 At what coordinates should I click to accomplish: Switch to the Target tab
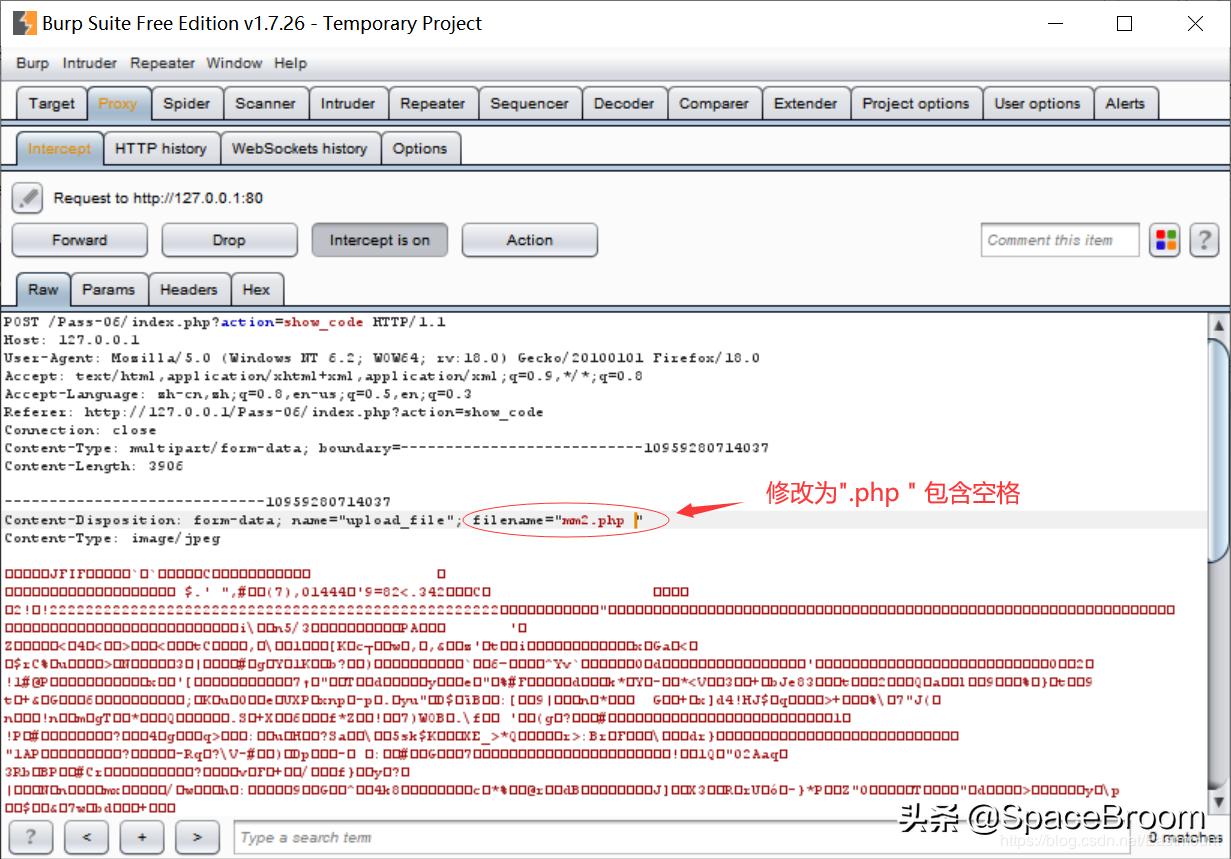[x=52, y=104]
